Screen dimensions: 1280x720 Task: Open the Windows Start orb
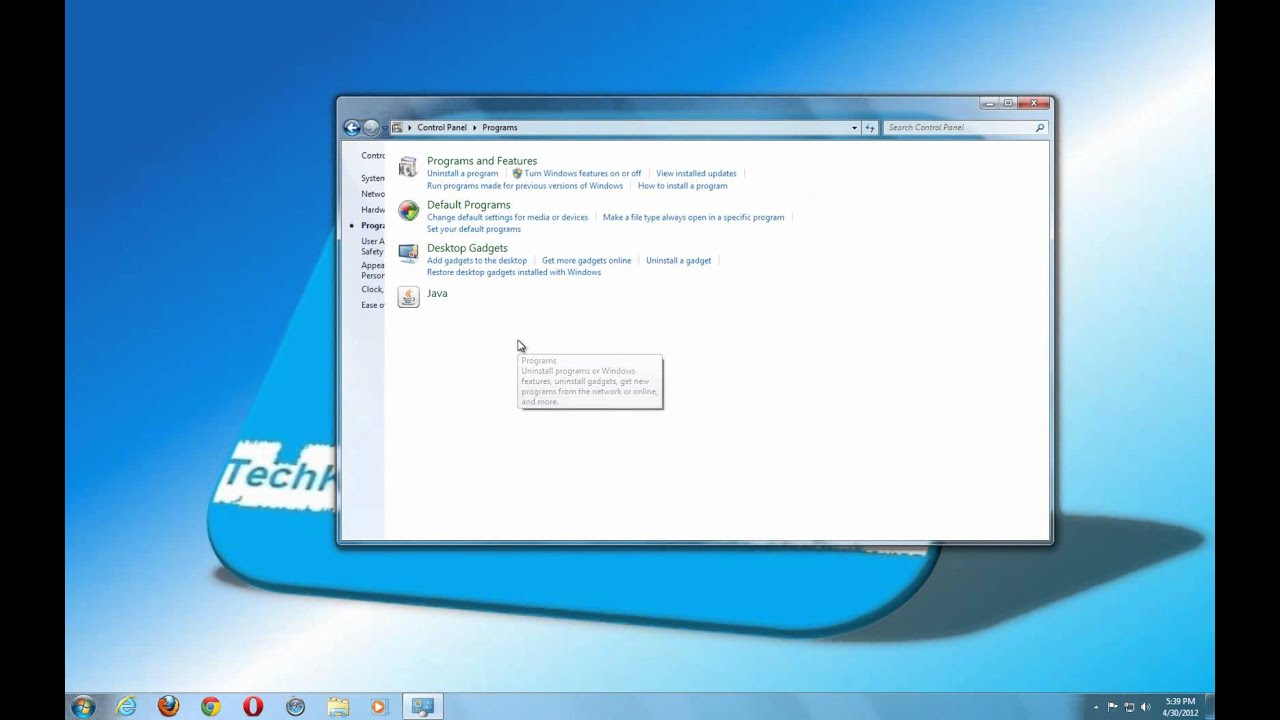(x=83, y=706)
